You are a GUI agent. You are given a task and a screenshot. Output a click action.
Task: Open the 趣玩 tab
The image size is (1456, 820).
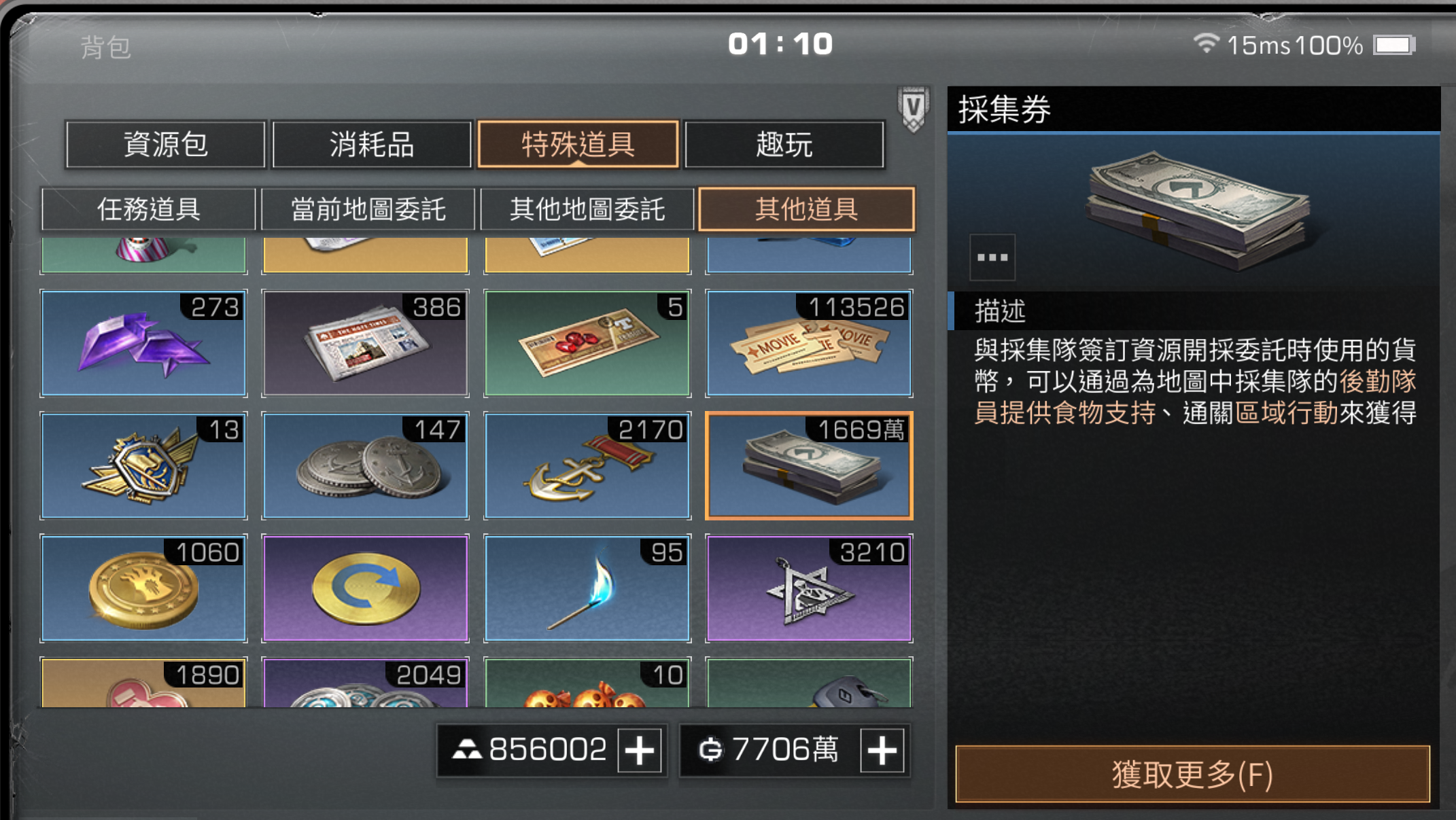pos(784,145)
